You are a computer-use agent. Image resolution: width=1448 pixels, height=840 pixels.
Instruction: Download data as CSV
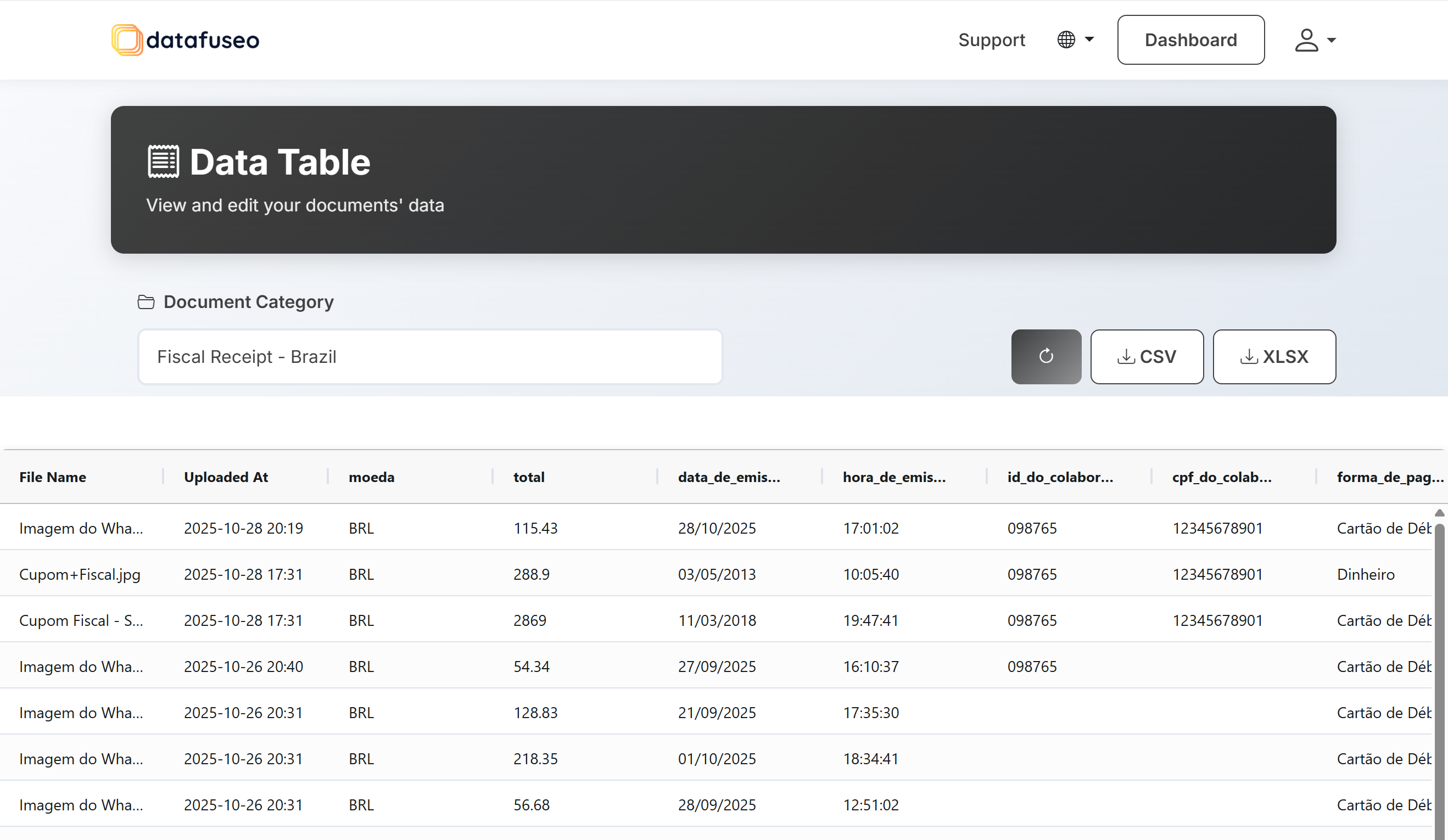coord(1147,356)
